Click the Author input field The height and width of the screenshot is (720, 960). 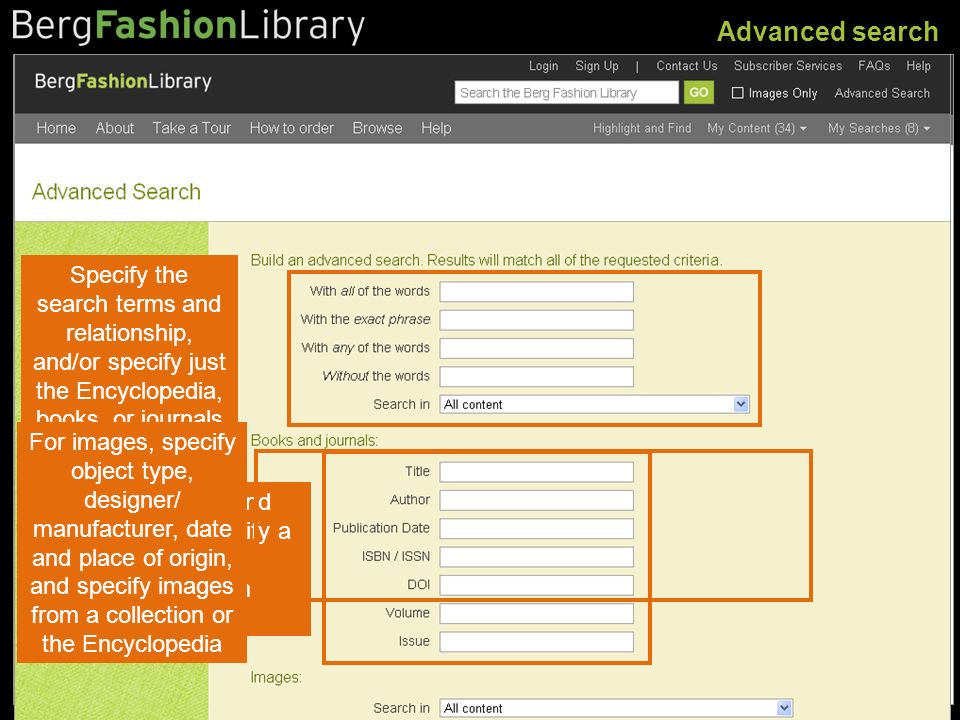(x=536, y=500)
